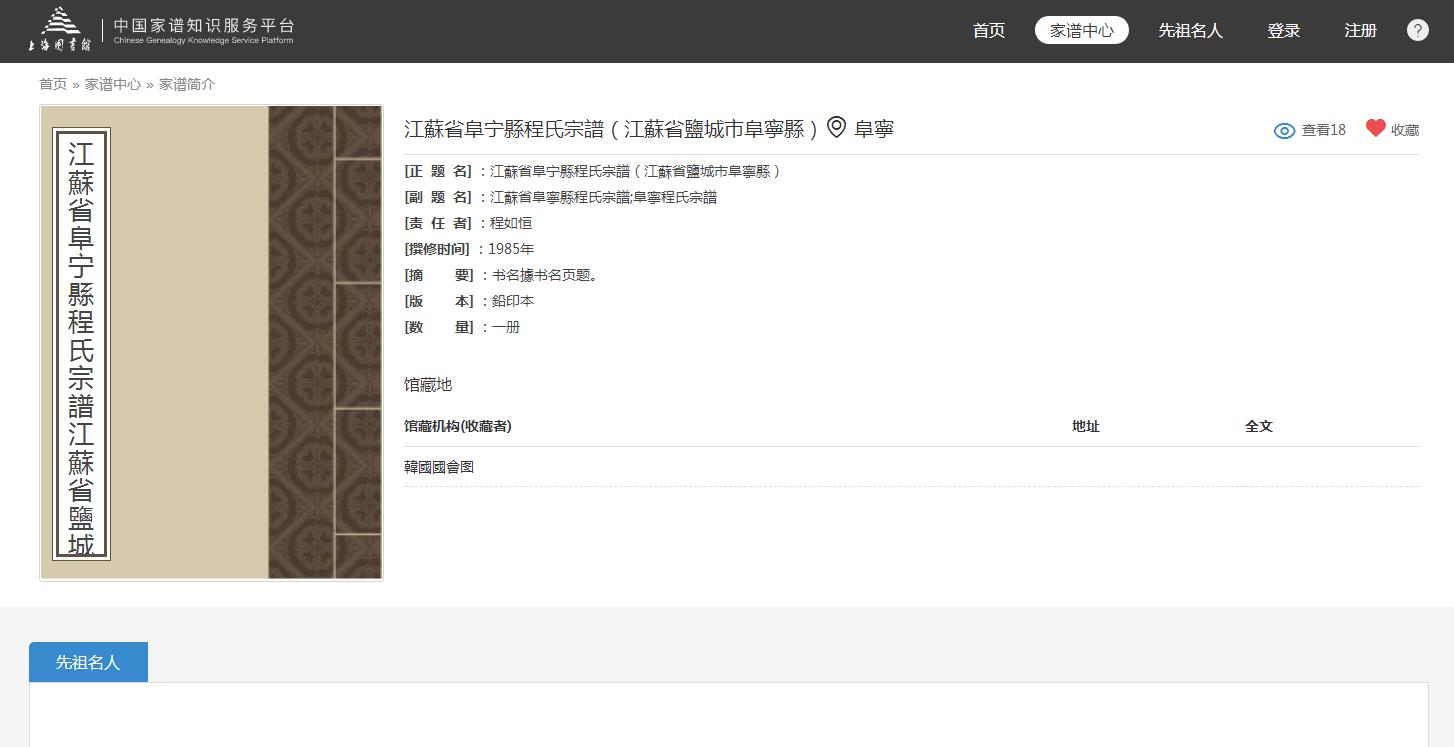Click 家谱简介 breadcrumb text
Image resolution: width=1454 pixels, height=747 pixels.
pyautogui.click(x=187, y=84)
